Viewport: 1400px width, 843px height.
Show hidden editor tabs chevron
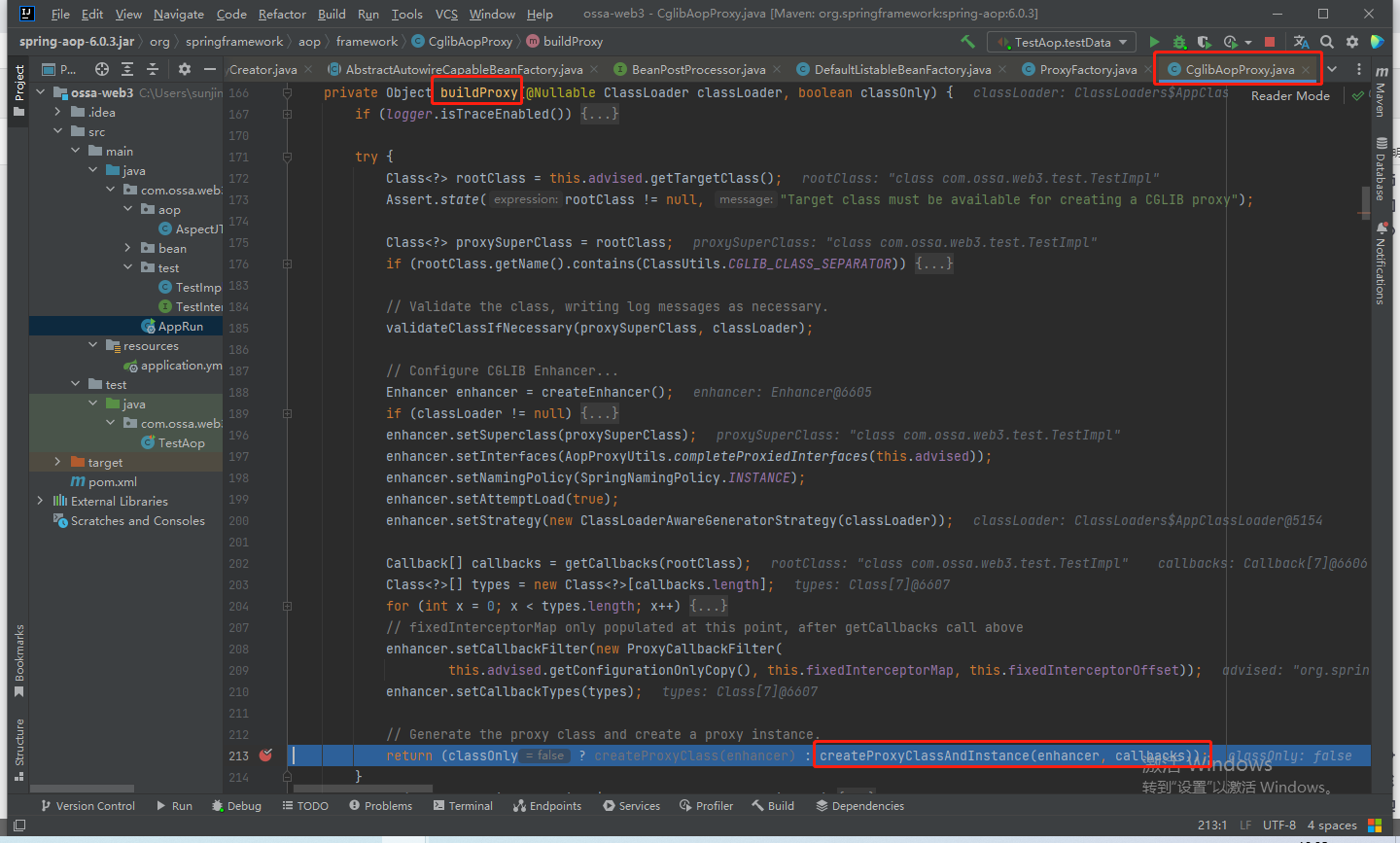(x=1332, y=69)
